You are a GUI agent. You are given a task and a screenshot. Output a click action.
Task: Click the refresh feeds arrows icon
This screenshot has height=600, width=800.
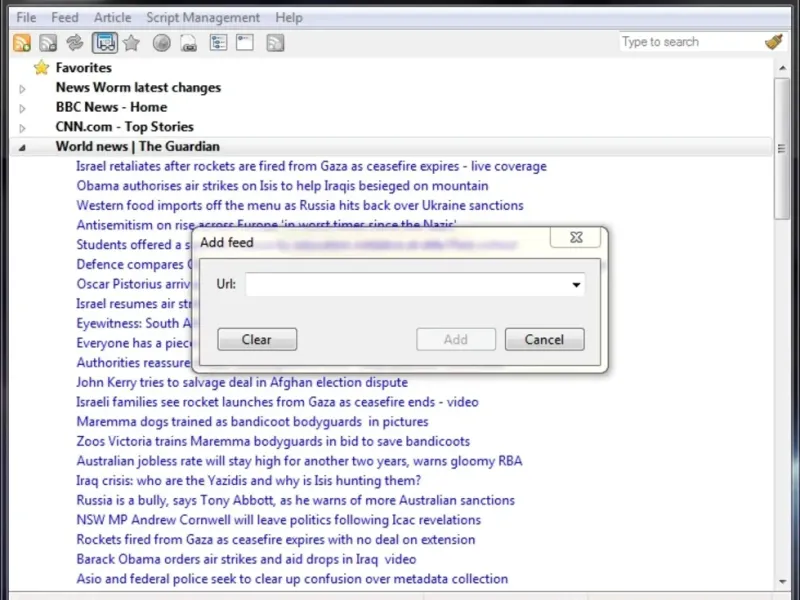[x=75, y=42]
